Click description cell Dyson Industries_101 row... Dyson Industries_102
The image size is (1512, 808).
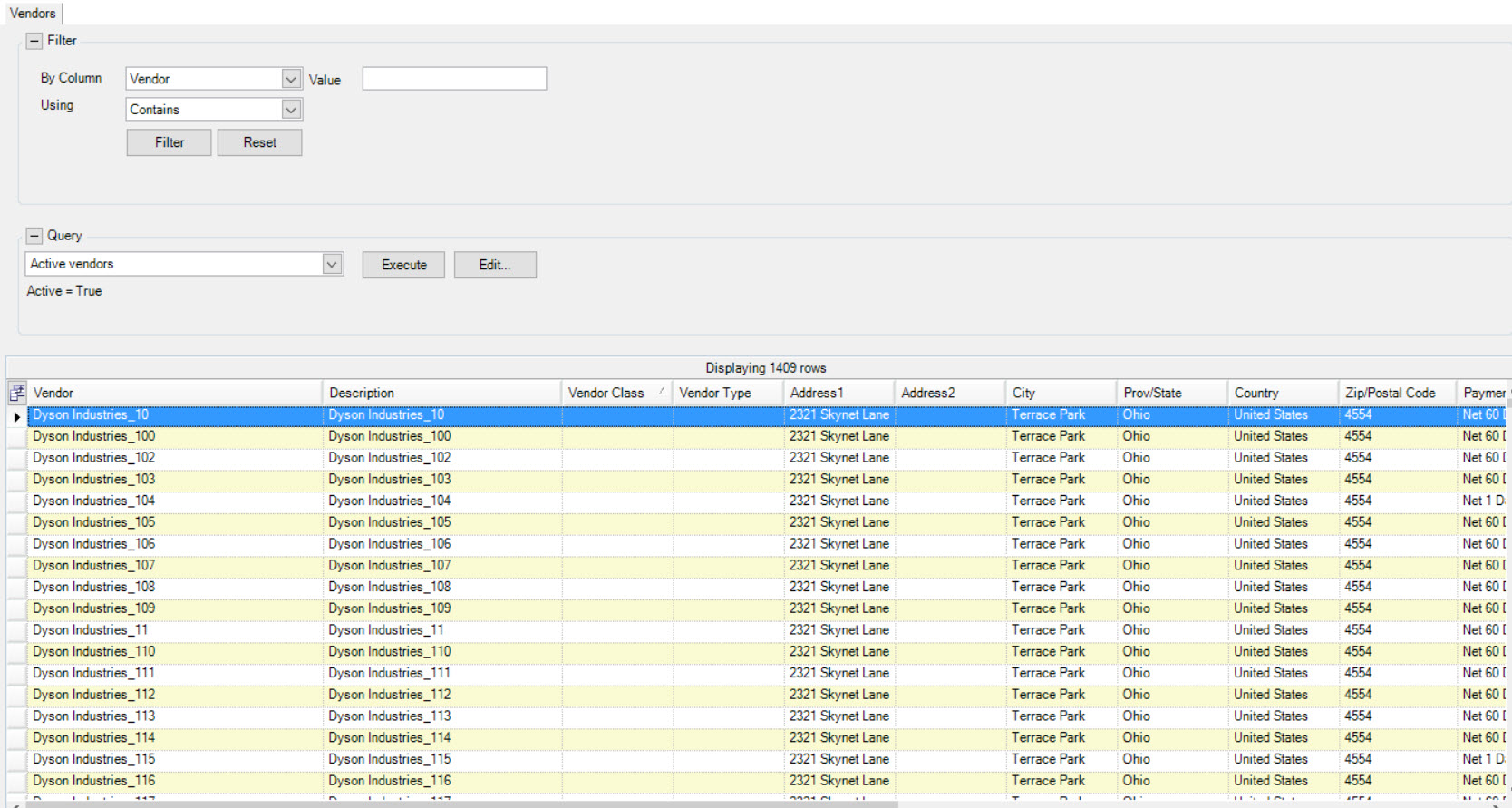pos(441,458)
